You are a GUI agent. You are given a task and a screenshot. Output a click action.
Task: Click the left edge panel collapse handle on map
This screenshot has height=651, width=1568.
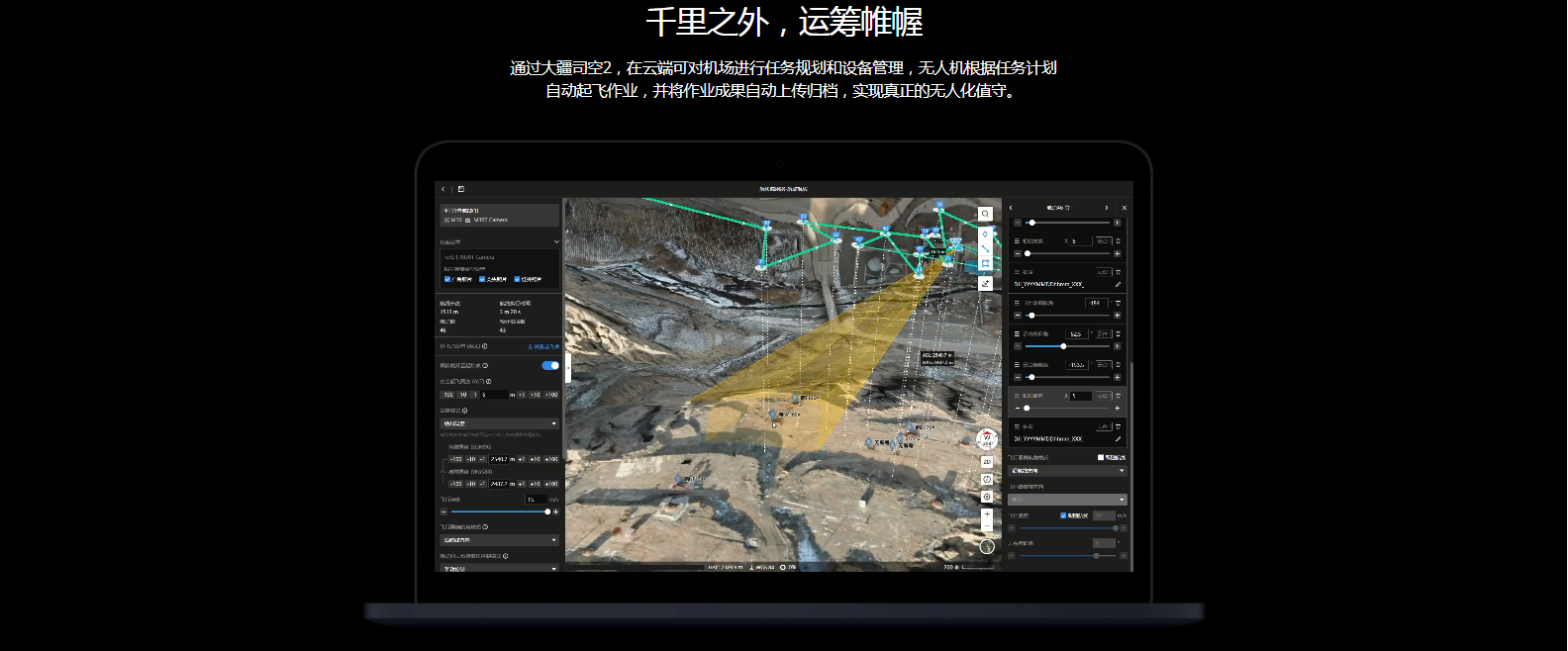pos(568,367)
